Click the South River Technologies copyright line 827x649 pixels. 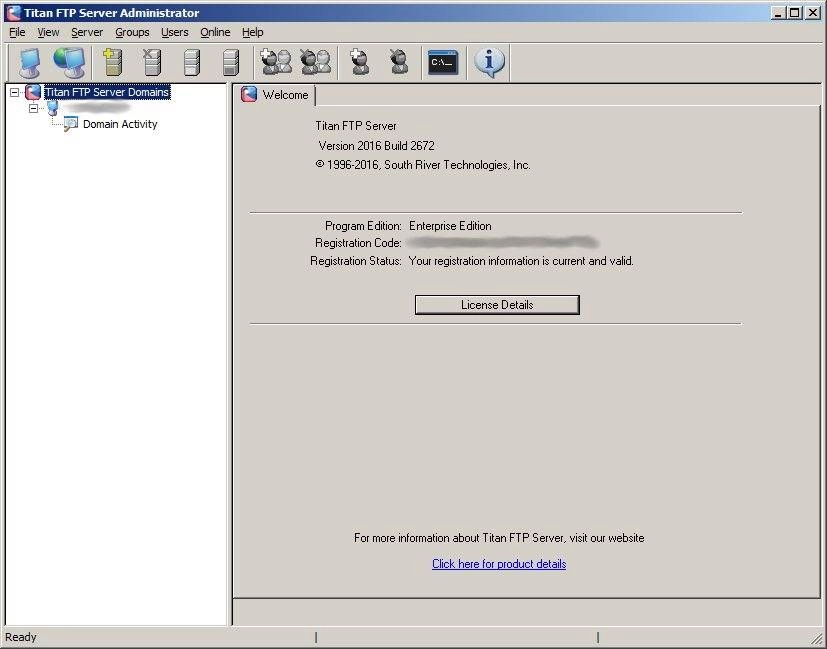point(423,165)
